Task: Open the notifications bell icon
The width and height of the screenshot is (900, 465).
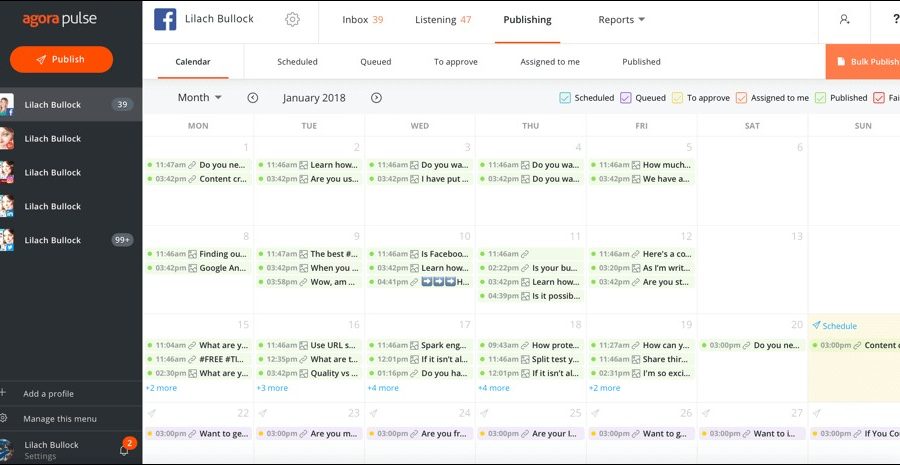Action: [x=125, y=450]
